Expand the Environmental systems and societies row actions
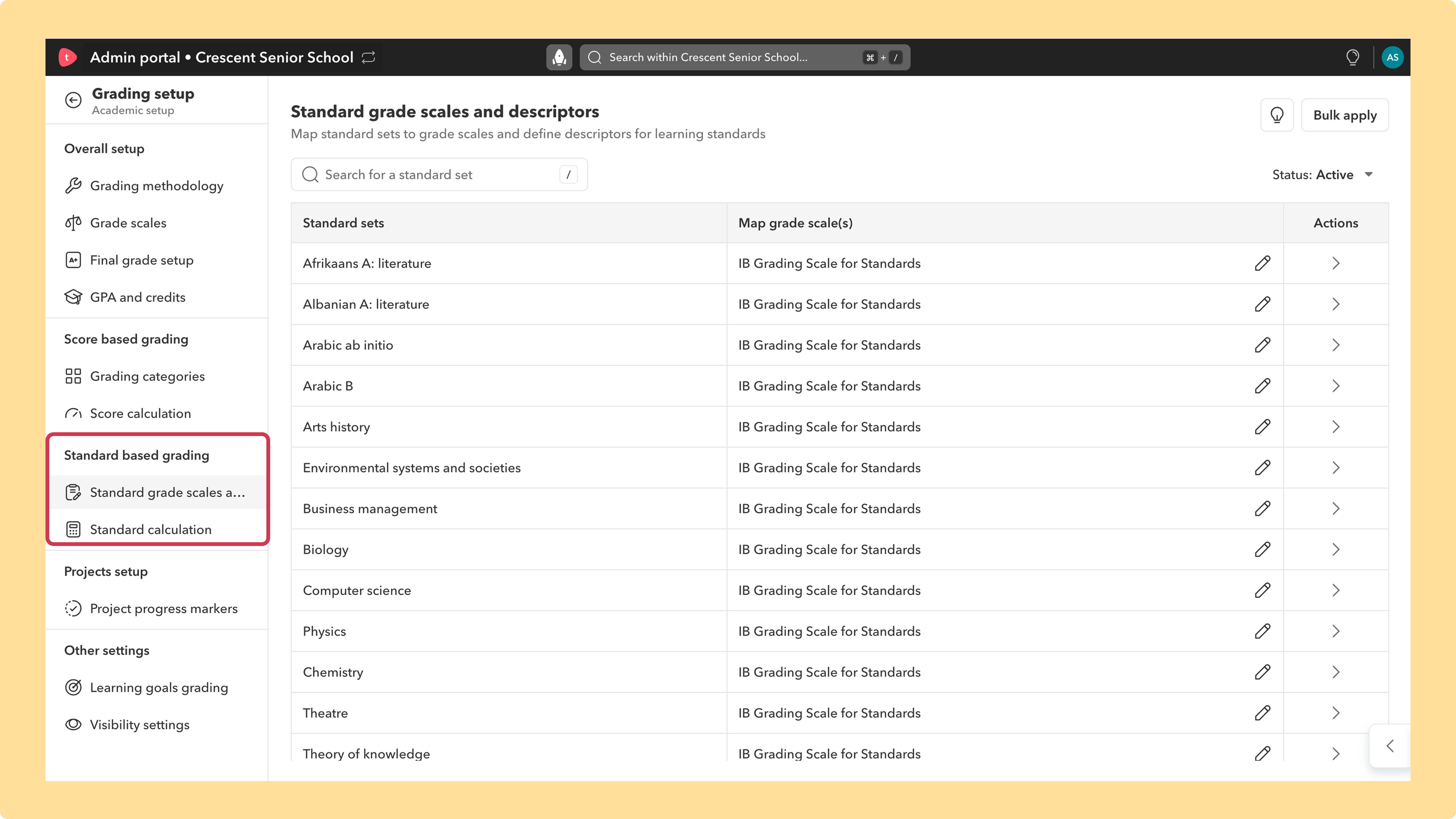The image size is (1456, 819). (x=1336, y=467)
